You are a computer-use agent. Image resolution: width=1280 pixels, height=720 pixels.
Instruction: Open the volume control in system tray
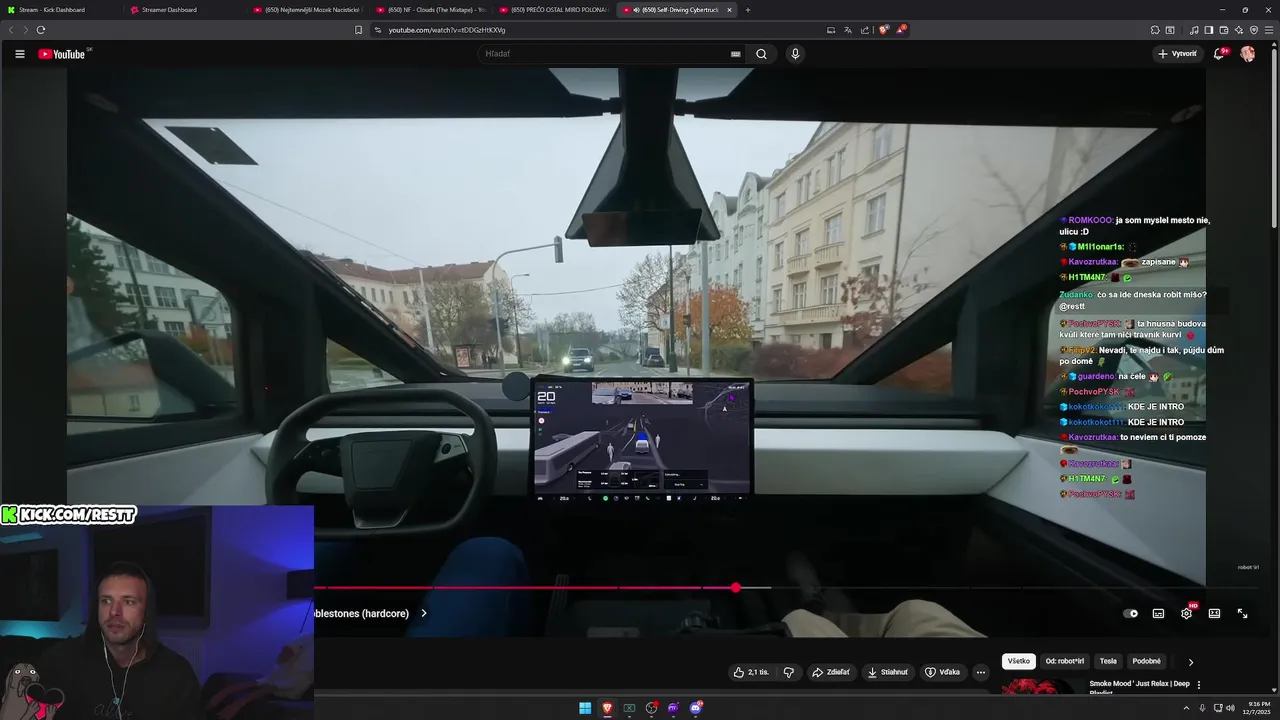click(1230, 708)
